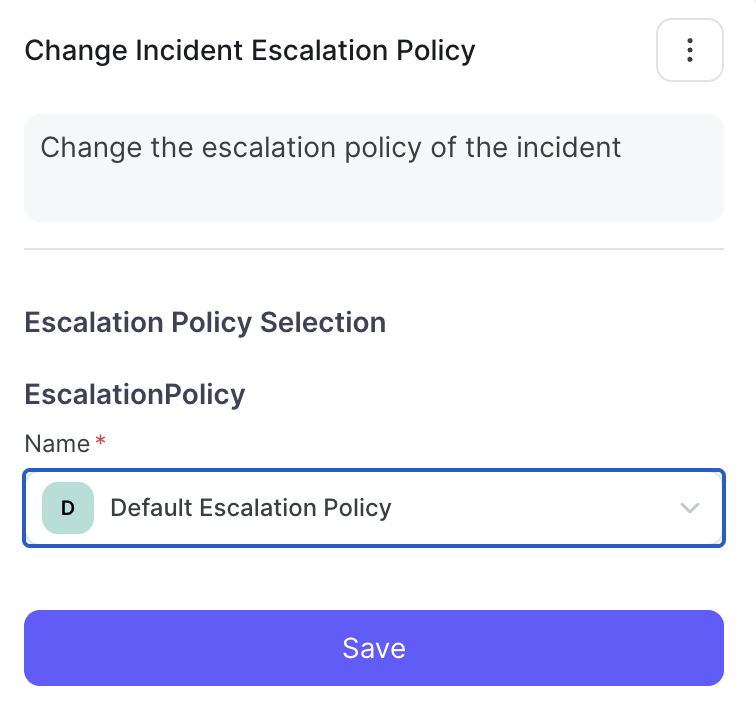
Task: Click the word "Incident" in the header
Action: 189,50
